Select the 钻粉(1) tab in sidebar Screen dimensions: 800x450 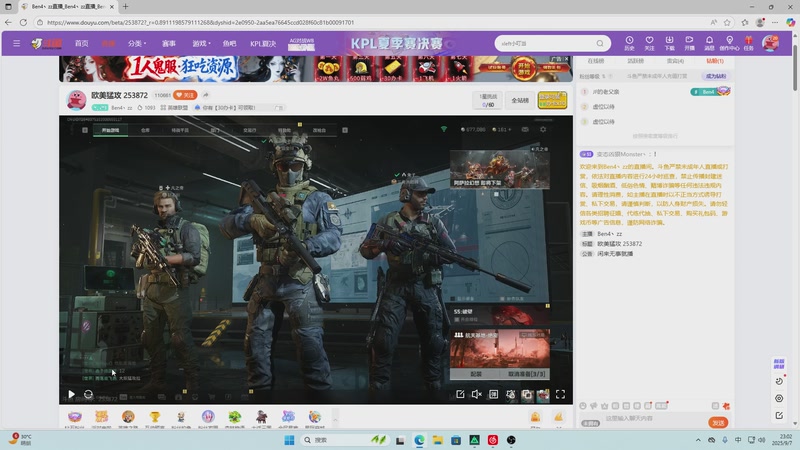click(715, 61)
